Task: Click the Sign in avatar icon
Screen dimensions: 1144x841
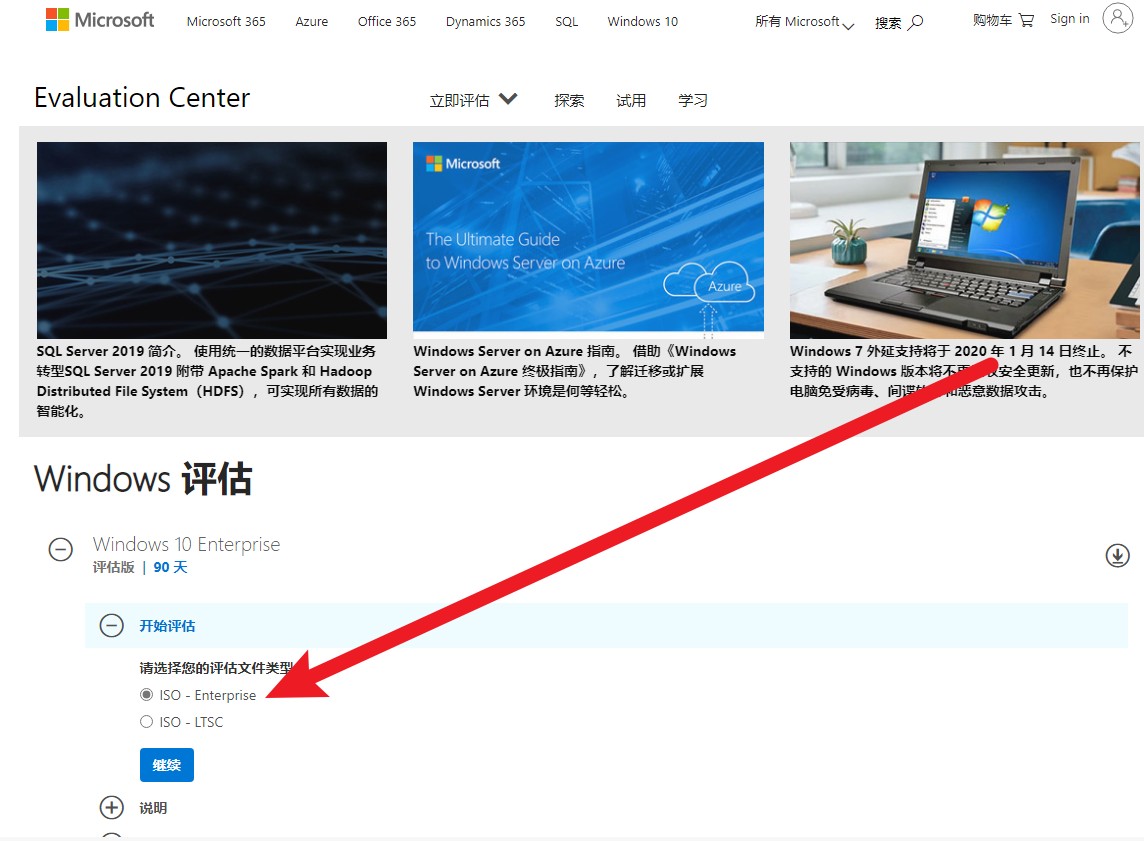Action: [1117, 18]
